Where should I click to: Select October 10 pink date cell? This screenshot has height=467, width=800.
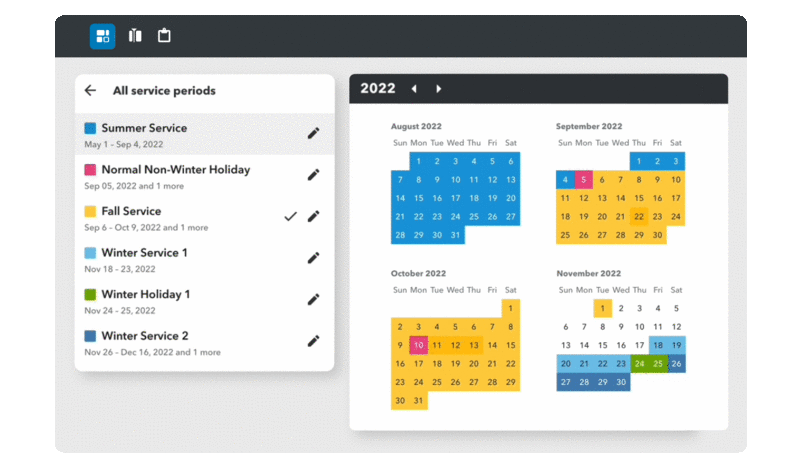[418, 346]
